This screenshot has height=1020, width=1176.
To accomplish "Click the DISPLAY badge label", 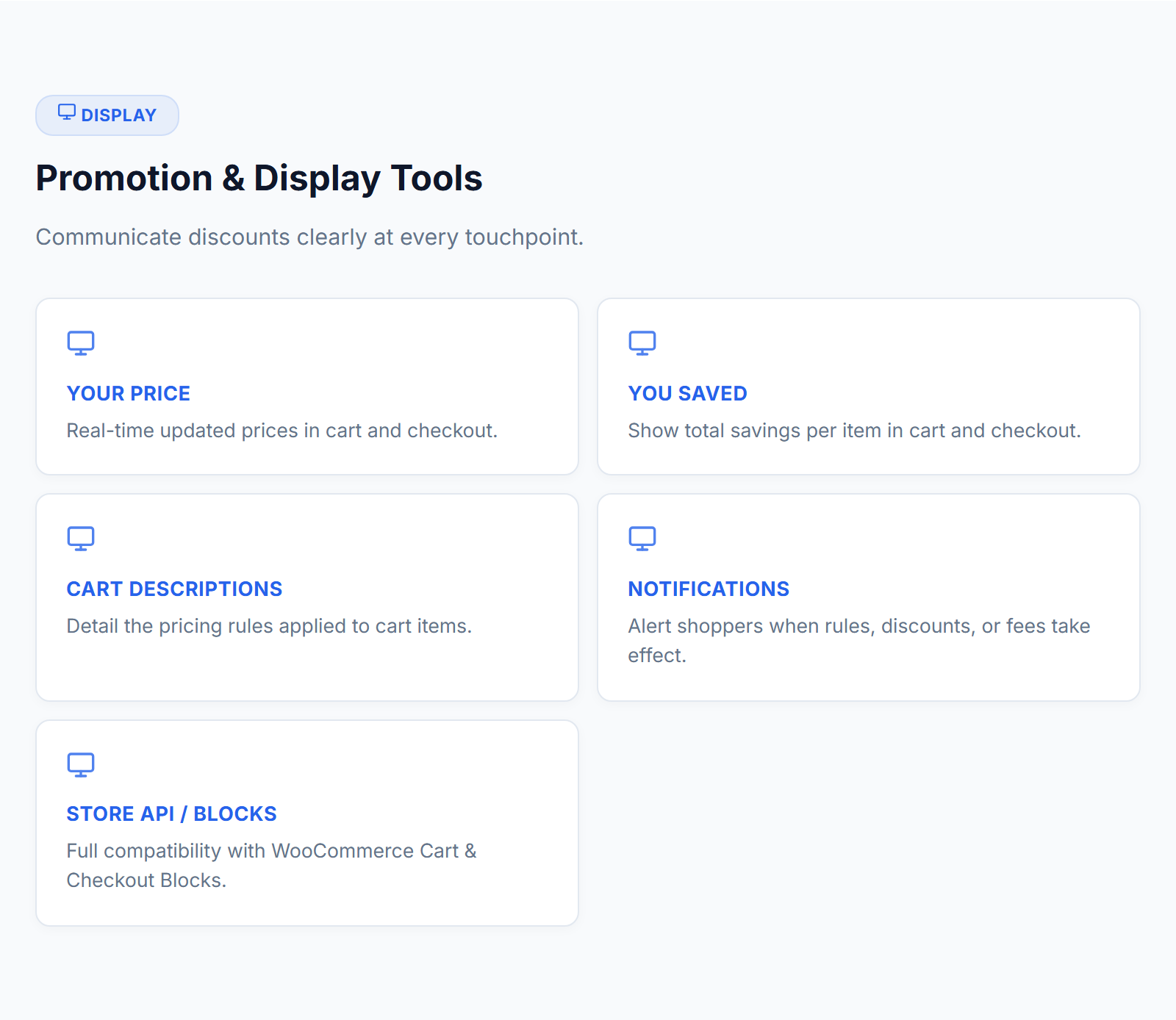I will point(119,115).
